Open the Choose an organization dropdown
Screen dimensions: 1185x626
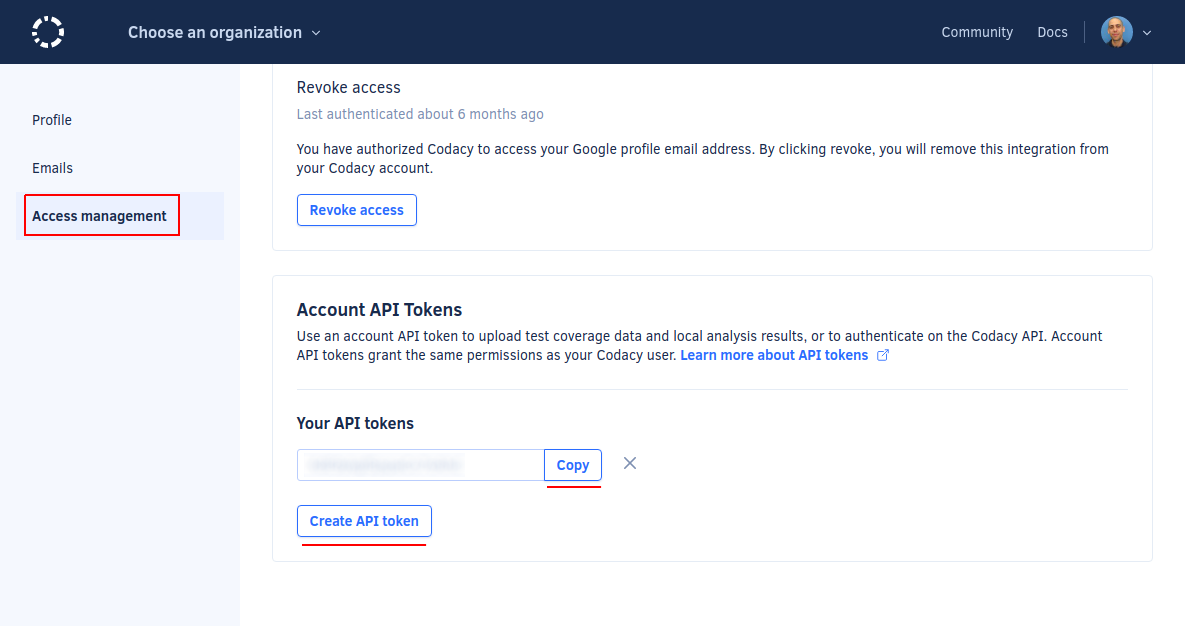(x=224, y=33)
